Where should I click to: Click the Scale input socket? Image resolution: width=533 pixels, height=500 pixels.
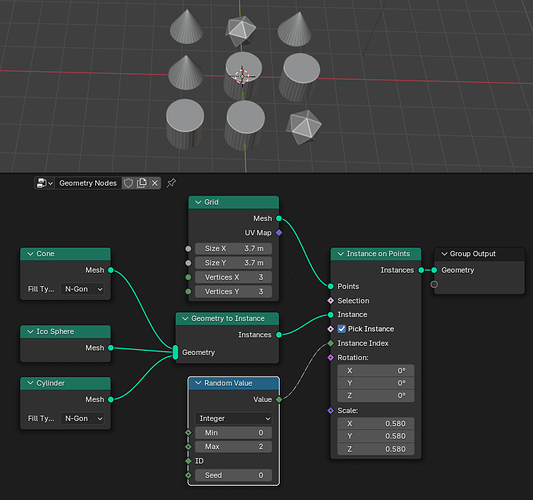click(x=330, y=411)
